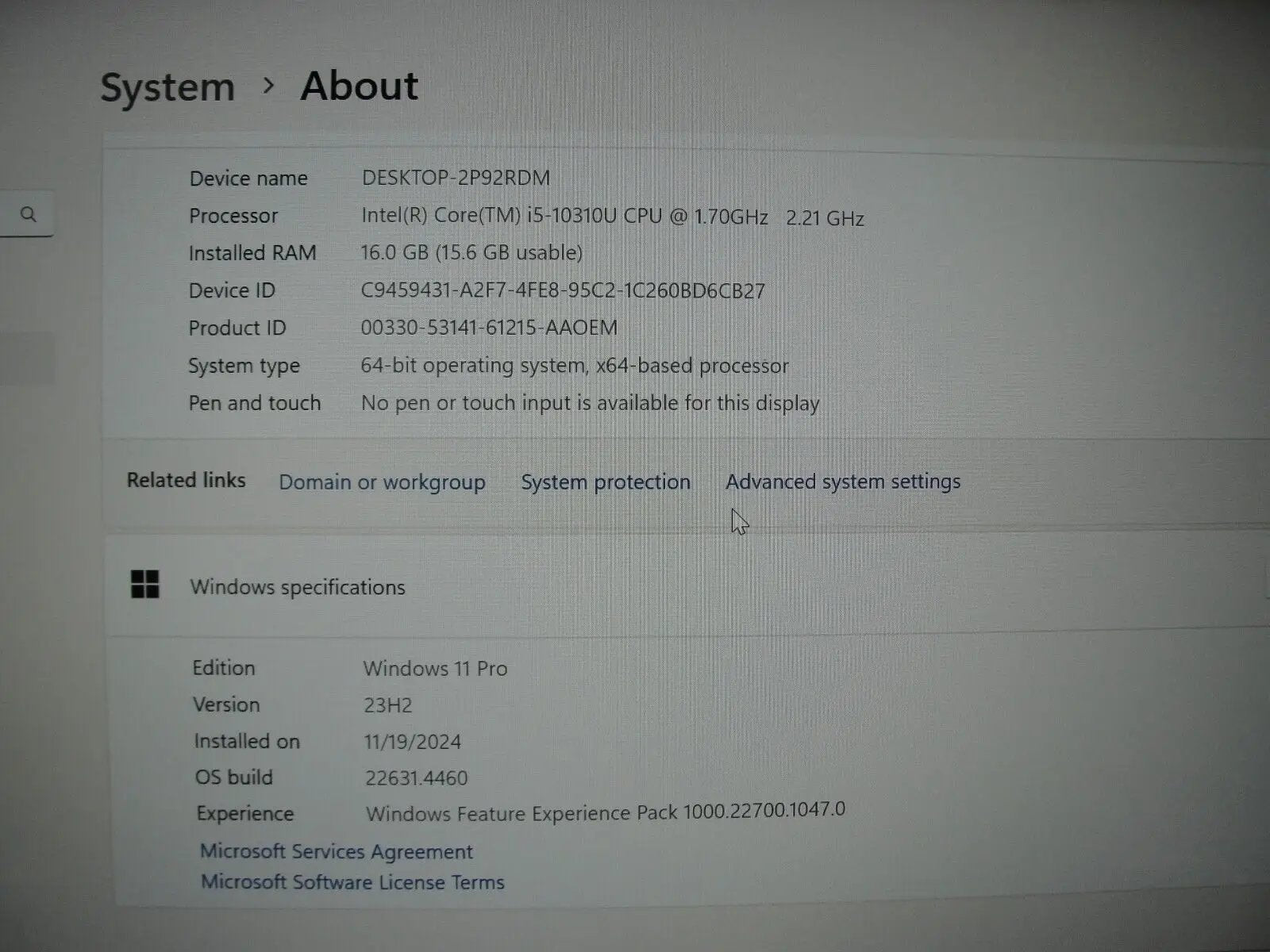Click the OS build label
1270x952 pixels.
[x=234, y=777]
